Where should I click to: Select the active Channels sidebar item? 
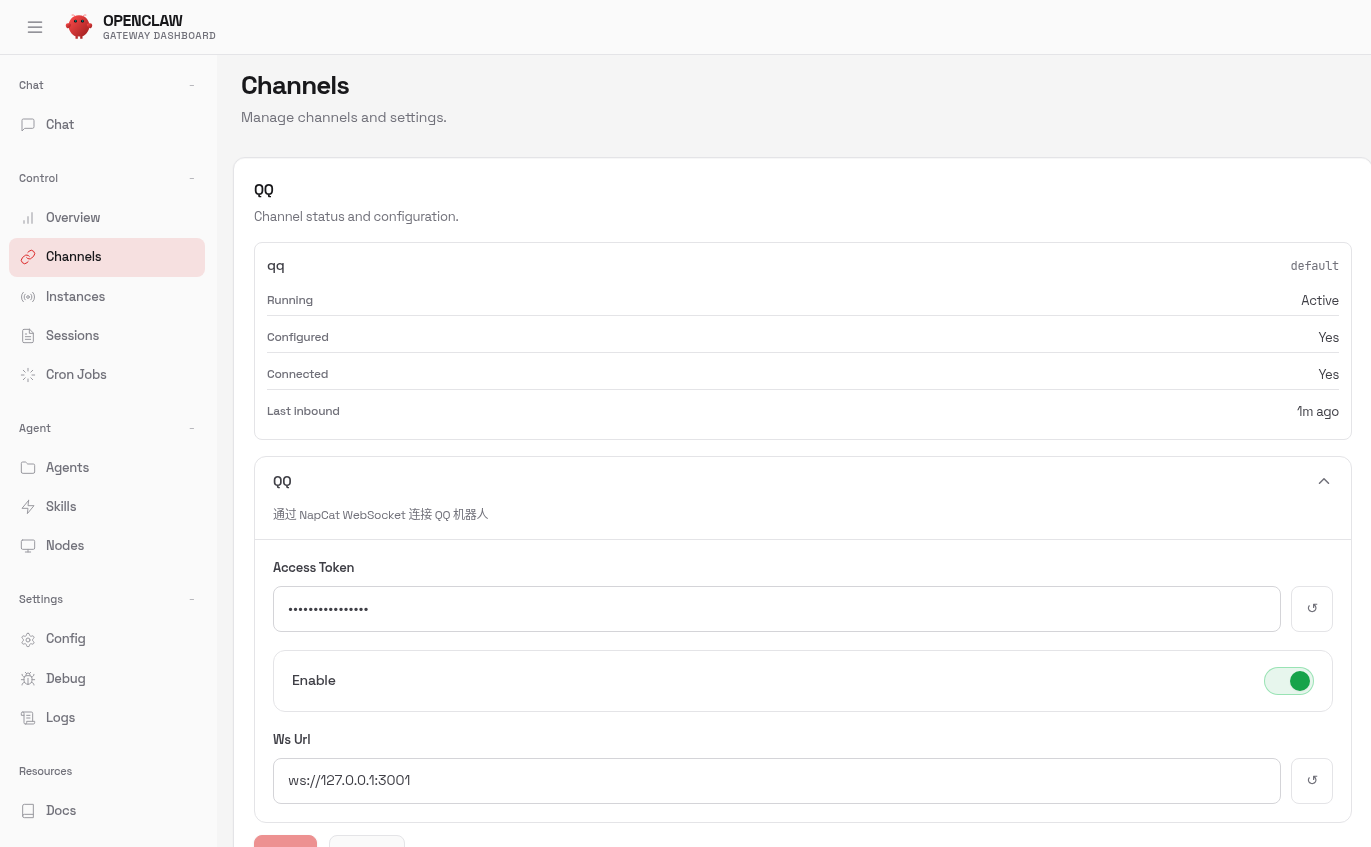coord(107,257)
